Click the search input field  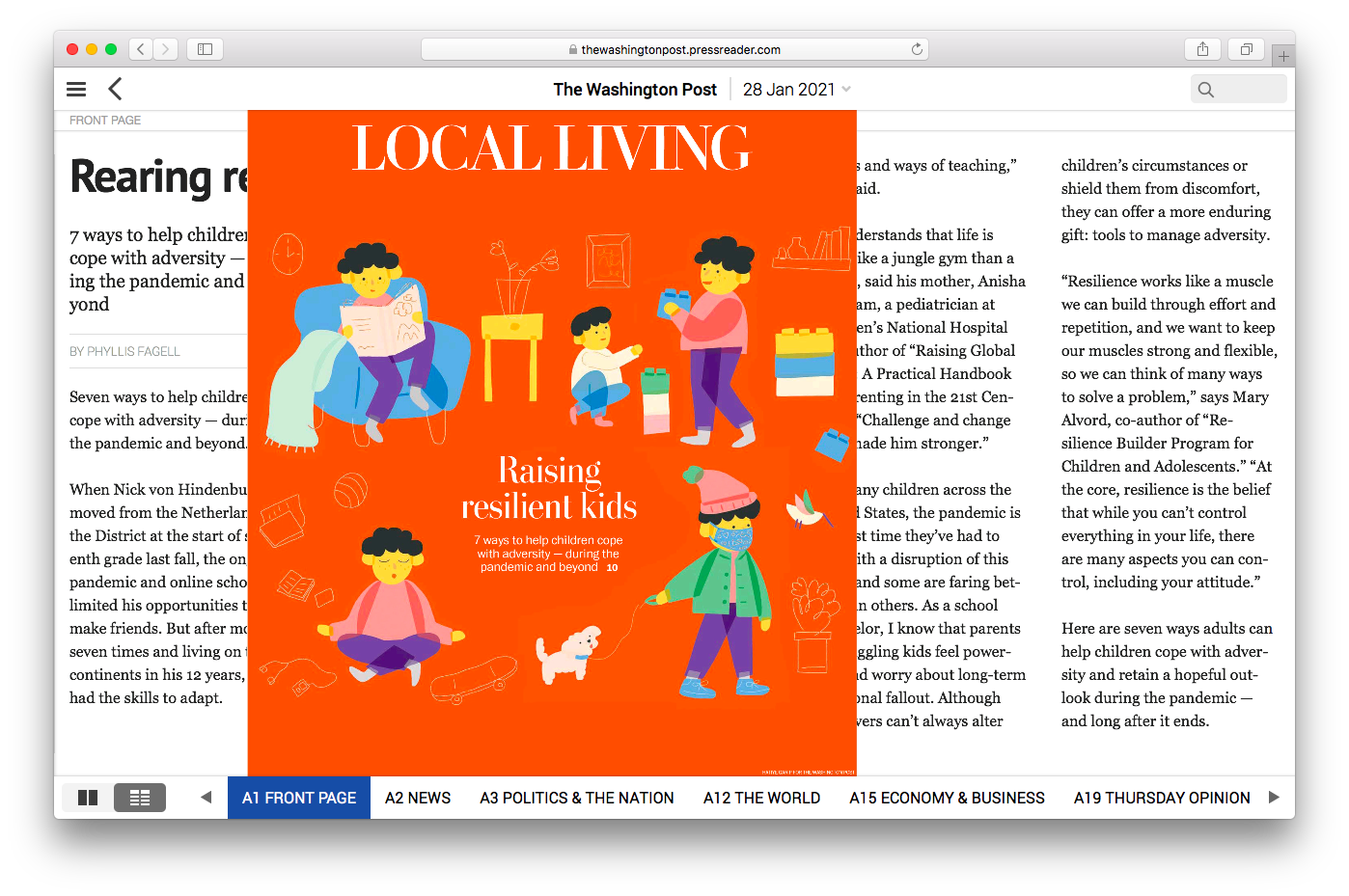(1239, 90)
